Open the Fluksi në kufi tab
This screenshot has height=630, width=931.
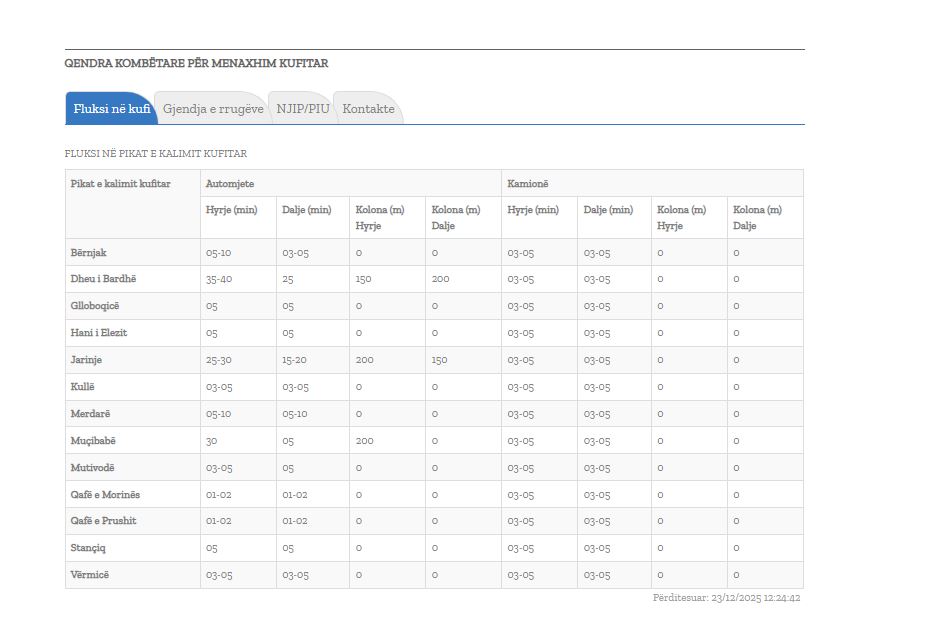[111, 109]
